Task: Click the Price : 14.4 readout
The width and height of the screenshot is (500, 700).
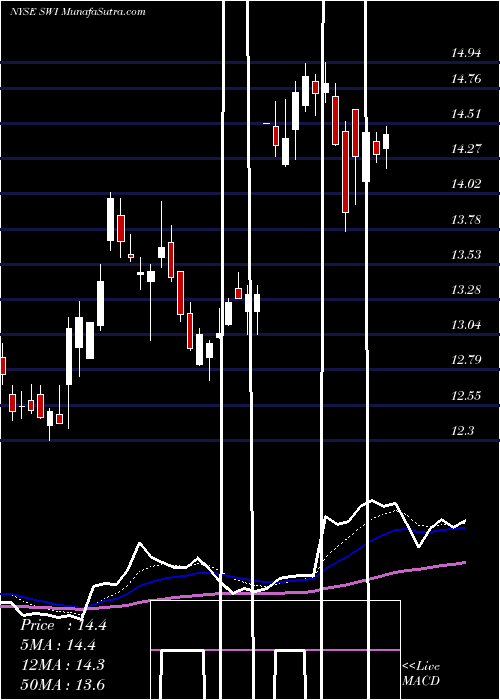Action: click(x=63, y=625)
